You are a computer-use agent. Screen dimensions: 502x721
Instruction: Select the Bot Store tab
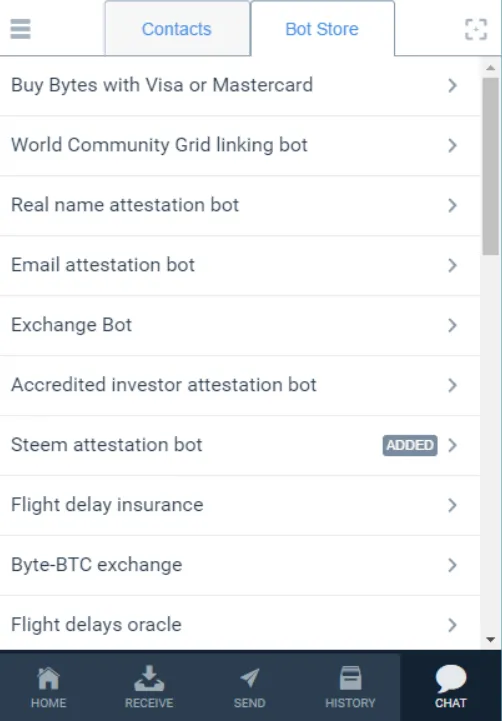[322, 29]
